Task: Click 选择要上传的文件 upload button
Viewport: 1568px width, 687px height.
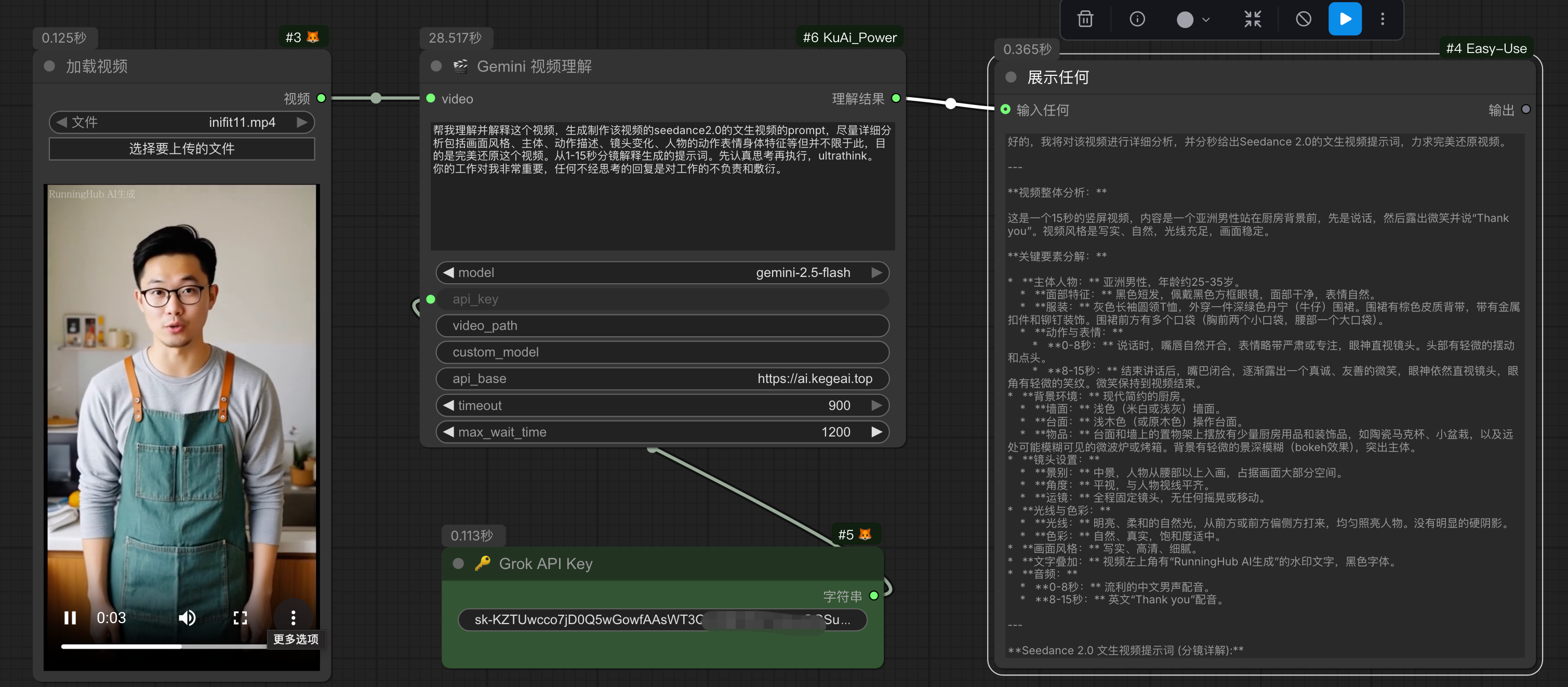Action: [181, 149]
